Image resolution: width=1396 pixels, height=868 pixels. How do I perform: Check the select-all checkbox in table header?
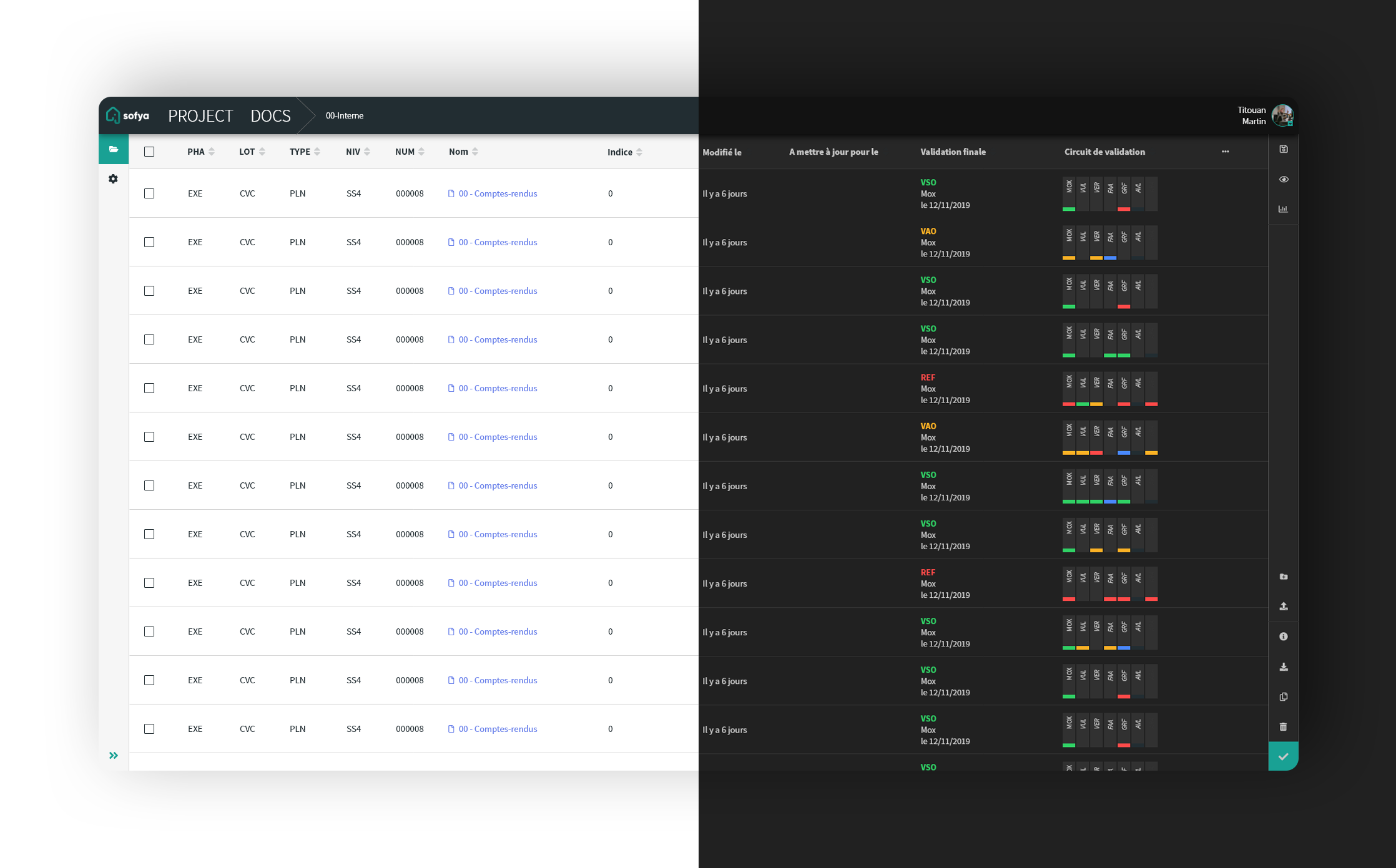pyautogui.click(x=149, y=152)
